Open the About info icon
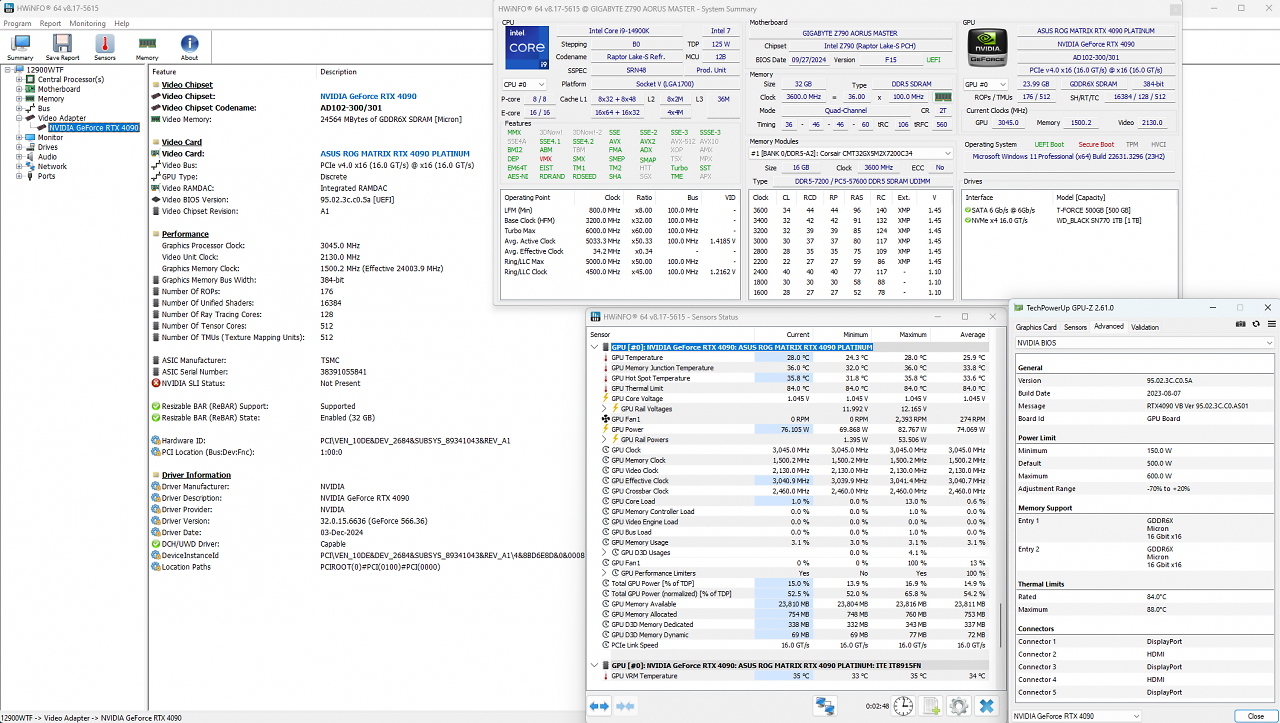 point(189,47)
